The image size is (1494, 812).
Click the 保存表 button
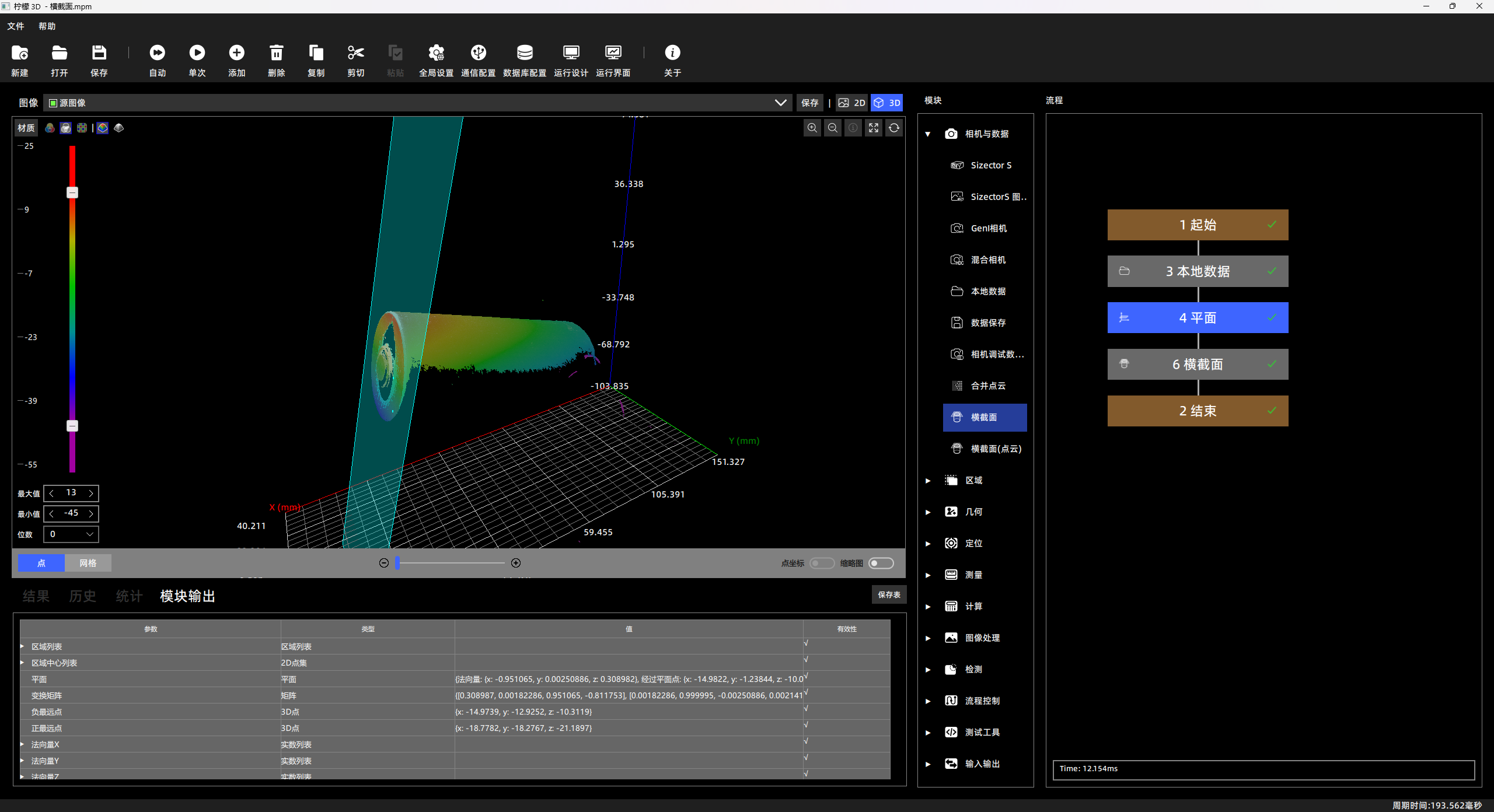tap(889, 594)
